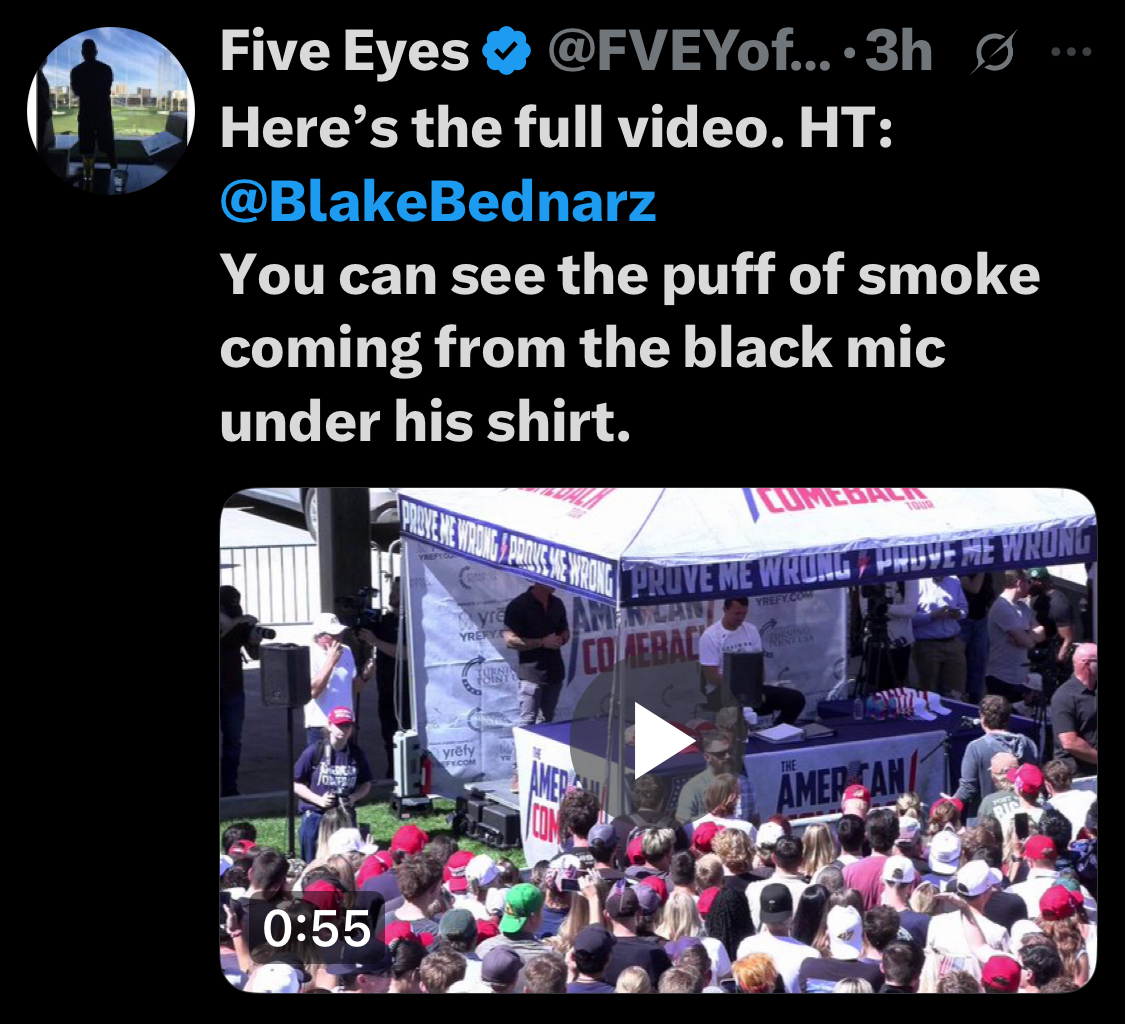This screenshot has width=1125, height=1024.
Task: Click the Five Eyes display name
Action: click(344, 52)
